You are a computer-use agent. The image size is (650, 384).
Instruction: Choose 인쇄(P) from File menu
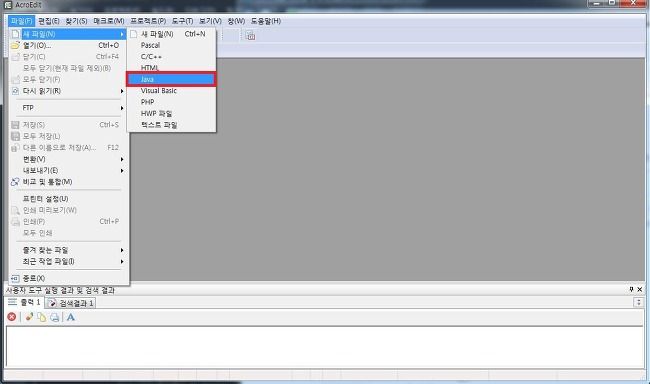coord(68,221)
